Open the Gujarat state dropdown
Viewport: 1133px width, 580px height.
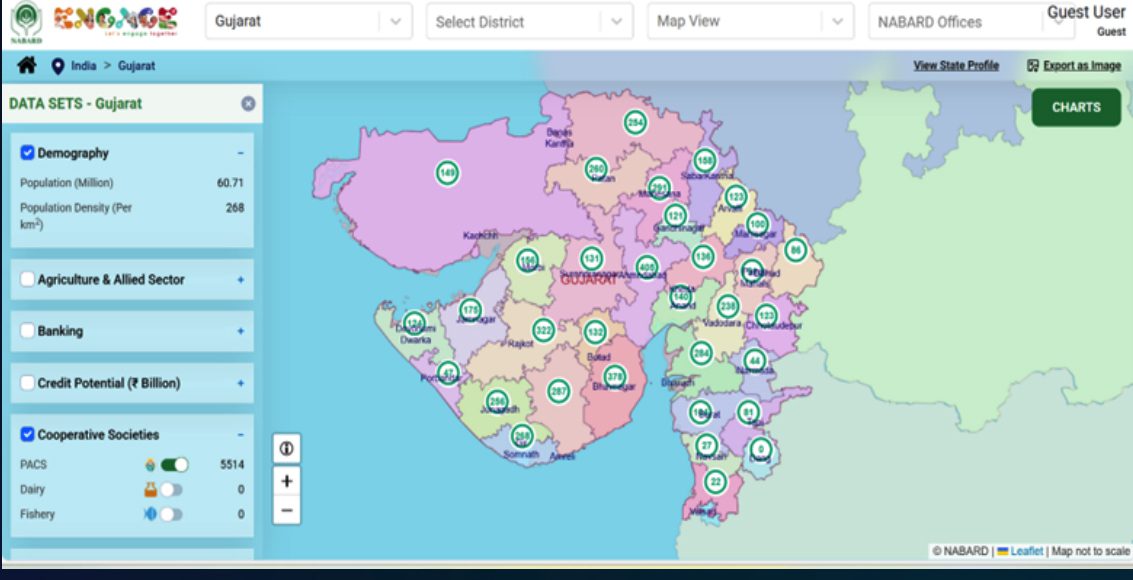pos(308,21)
